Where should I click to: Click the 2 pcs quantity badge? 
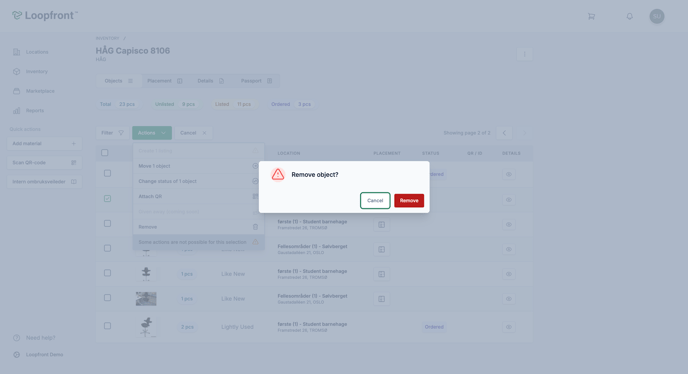[x=187, y=327]
